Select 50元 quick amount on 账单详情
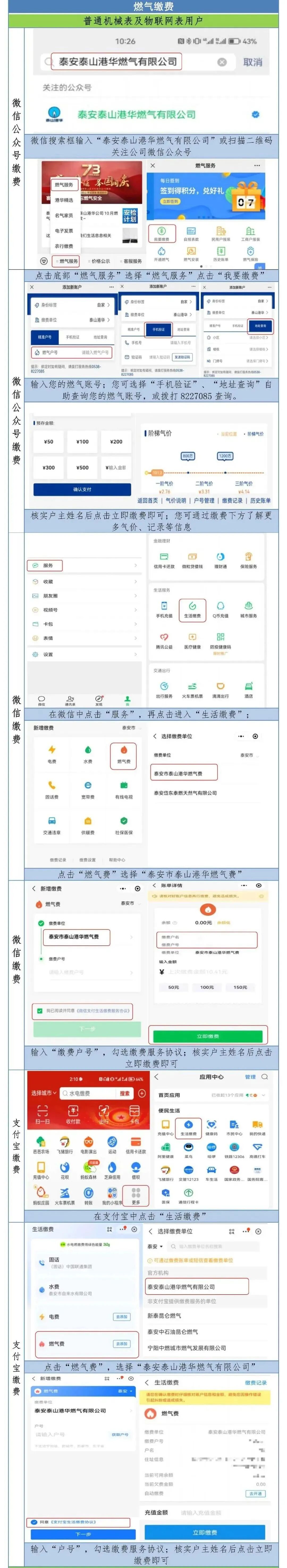This screenshot has height=1568, width=287. pyautogui.click(x=174, y=987)
